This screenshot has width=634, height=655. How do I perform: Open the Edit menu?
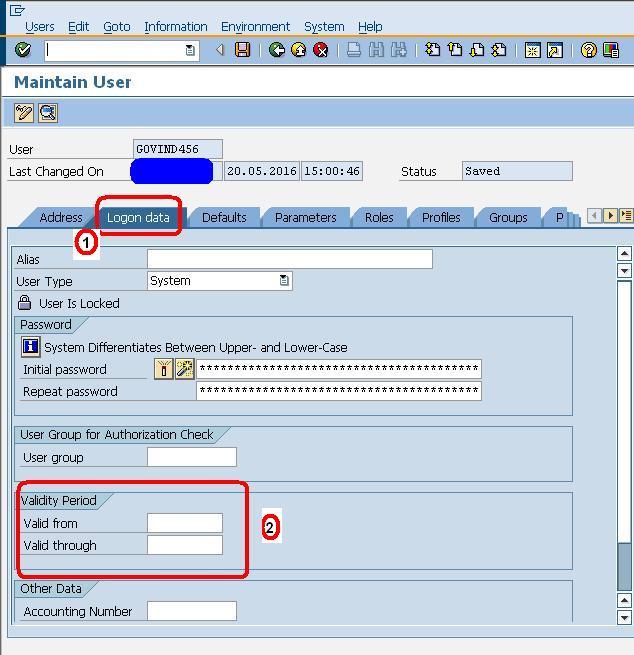[79, 27]
